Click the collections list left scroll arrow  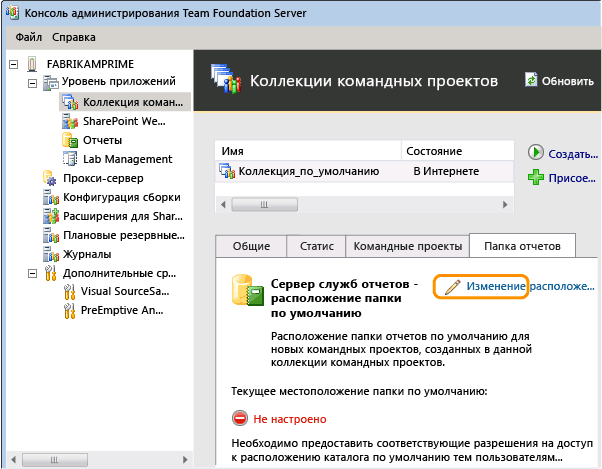(223, 205)
